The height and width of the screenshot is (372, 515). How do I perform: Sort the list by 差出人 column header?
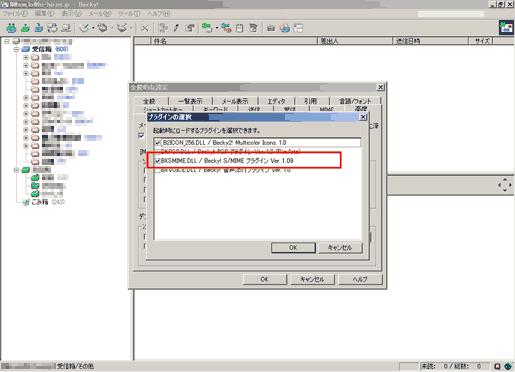355,41
